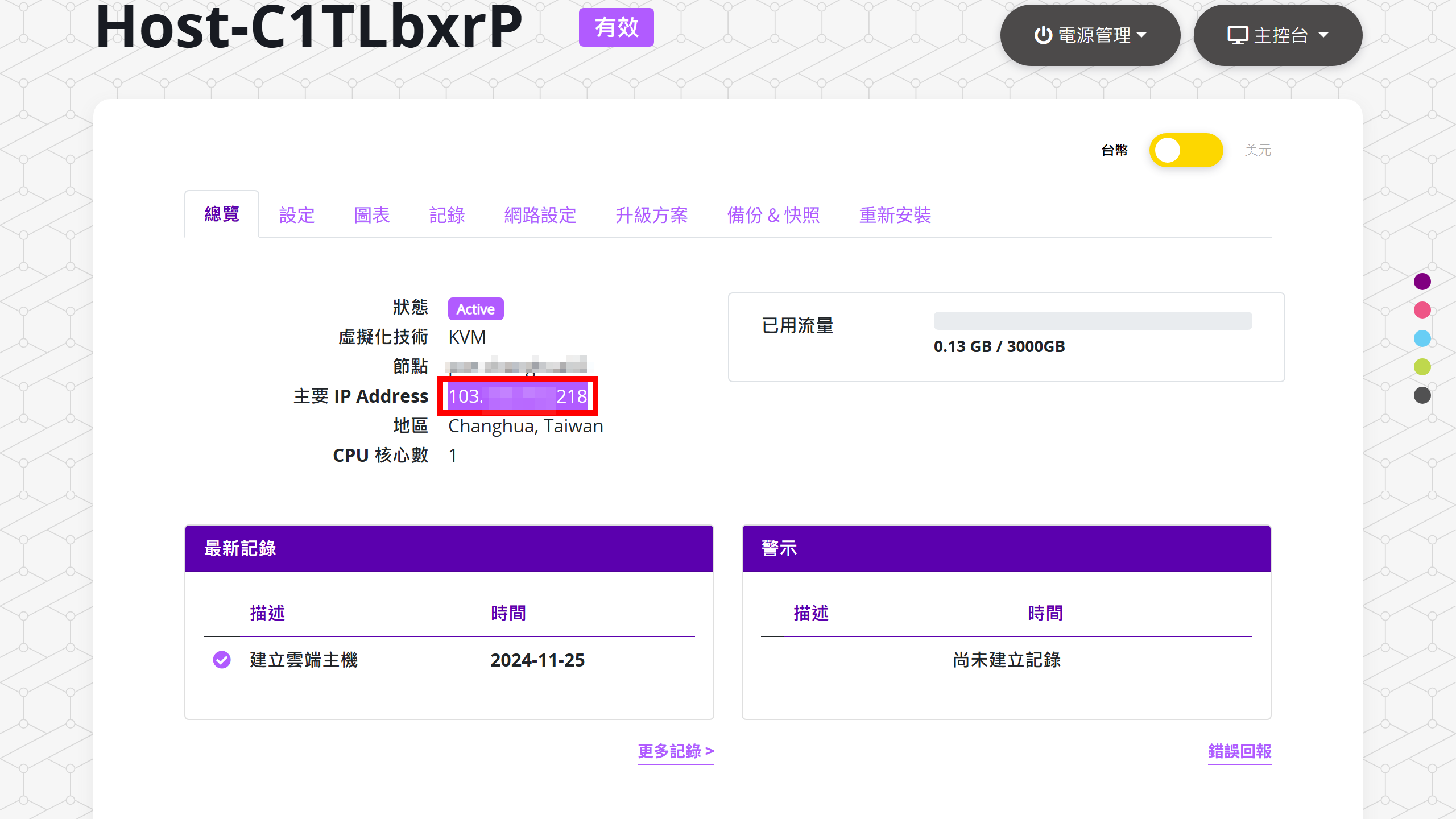Open the 更多記錄 link
This screenshot has width=1456, height=819.
tap(675, 751)
